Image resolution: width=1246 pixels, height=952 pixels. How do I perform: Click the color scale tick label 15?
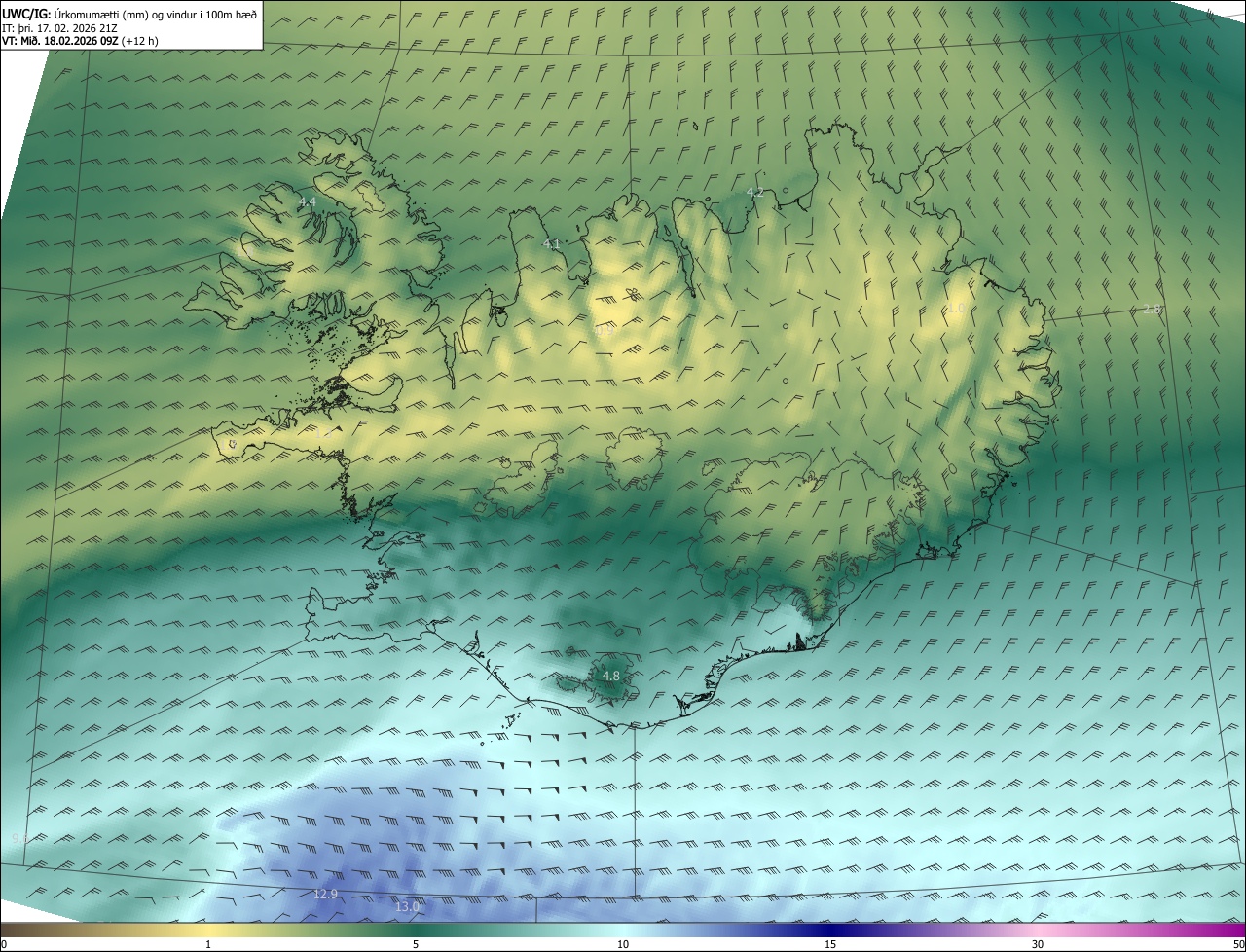830,944
